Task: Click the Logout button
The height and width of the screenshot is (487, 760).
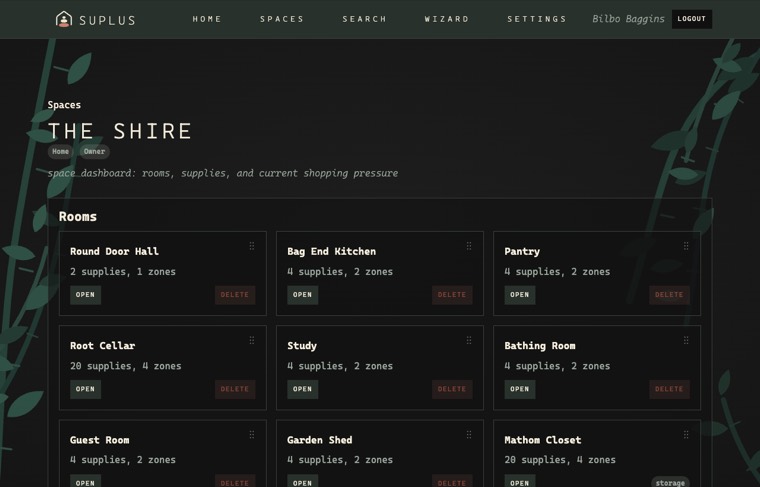Action: (x=692, y=19)
